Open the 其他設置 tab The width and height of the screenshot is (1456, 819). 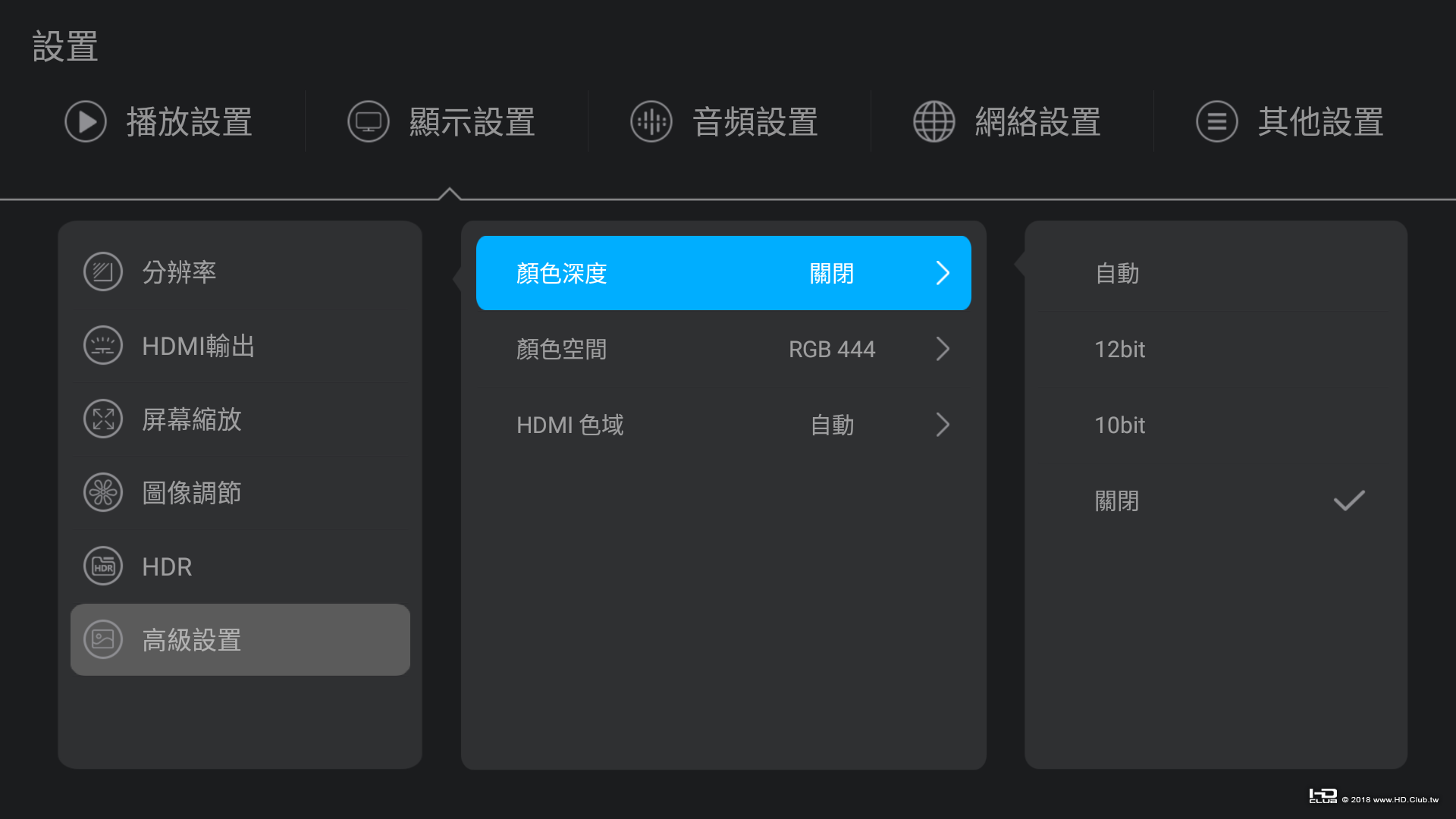point(1290,121)
